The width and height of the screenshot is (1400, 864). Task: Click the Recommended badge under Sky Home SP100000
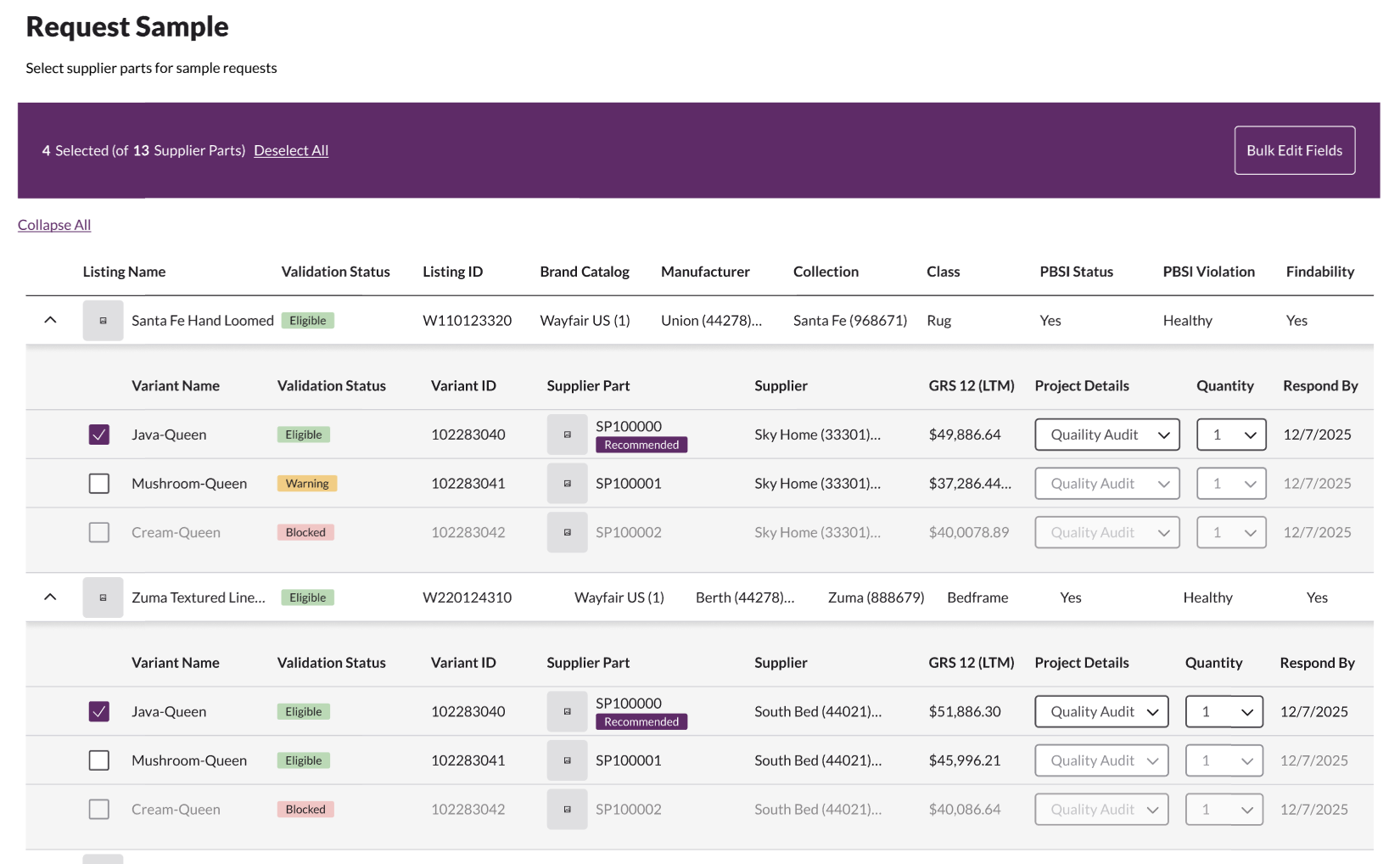(641, 445)
